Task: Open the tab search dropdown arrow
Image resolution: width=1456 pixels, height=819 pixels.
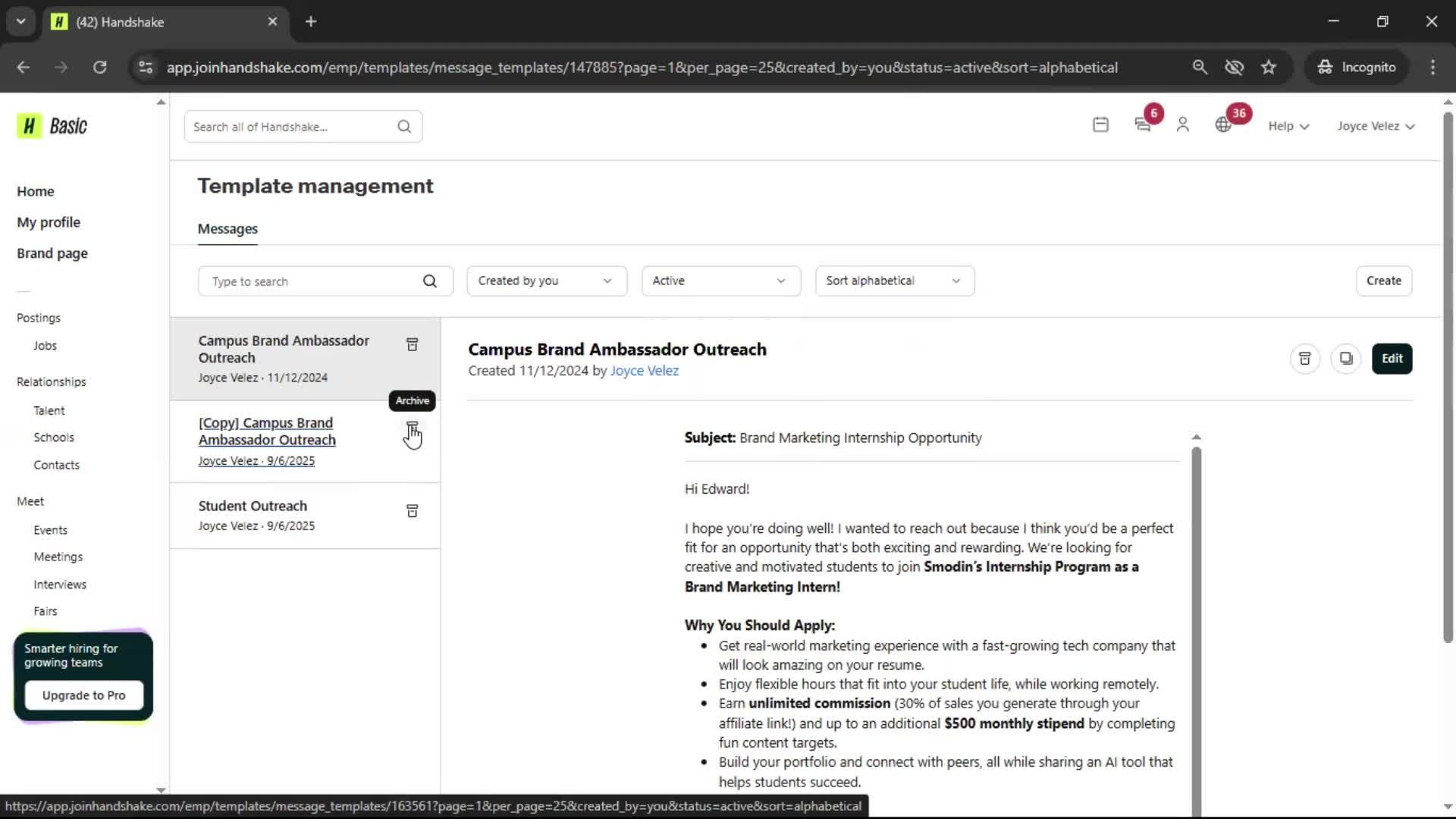Action: [20, 22]
